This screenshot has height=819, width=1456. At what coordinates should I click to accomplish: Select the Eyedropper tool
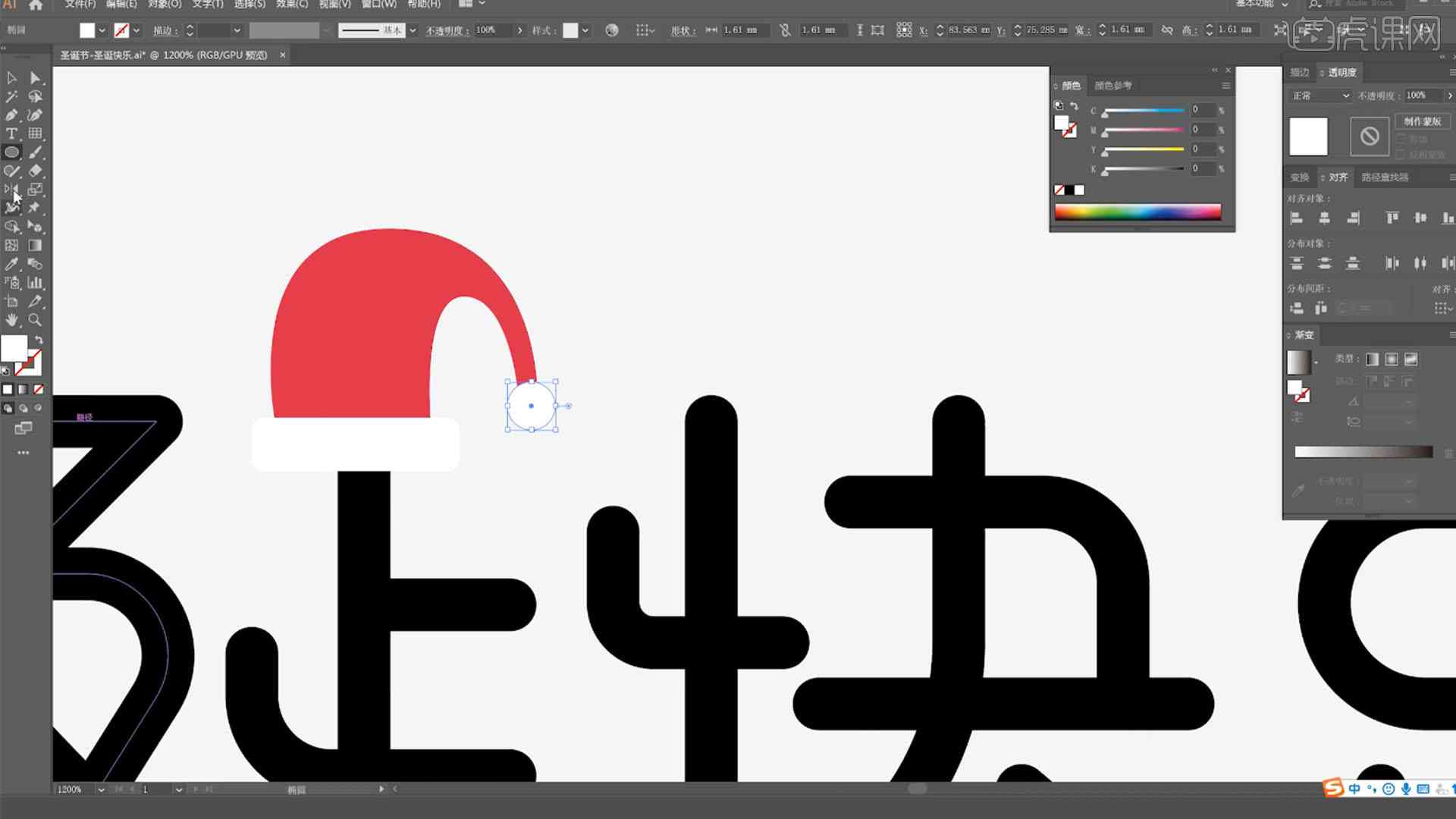(13, 263)
